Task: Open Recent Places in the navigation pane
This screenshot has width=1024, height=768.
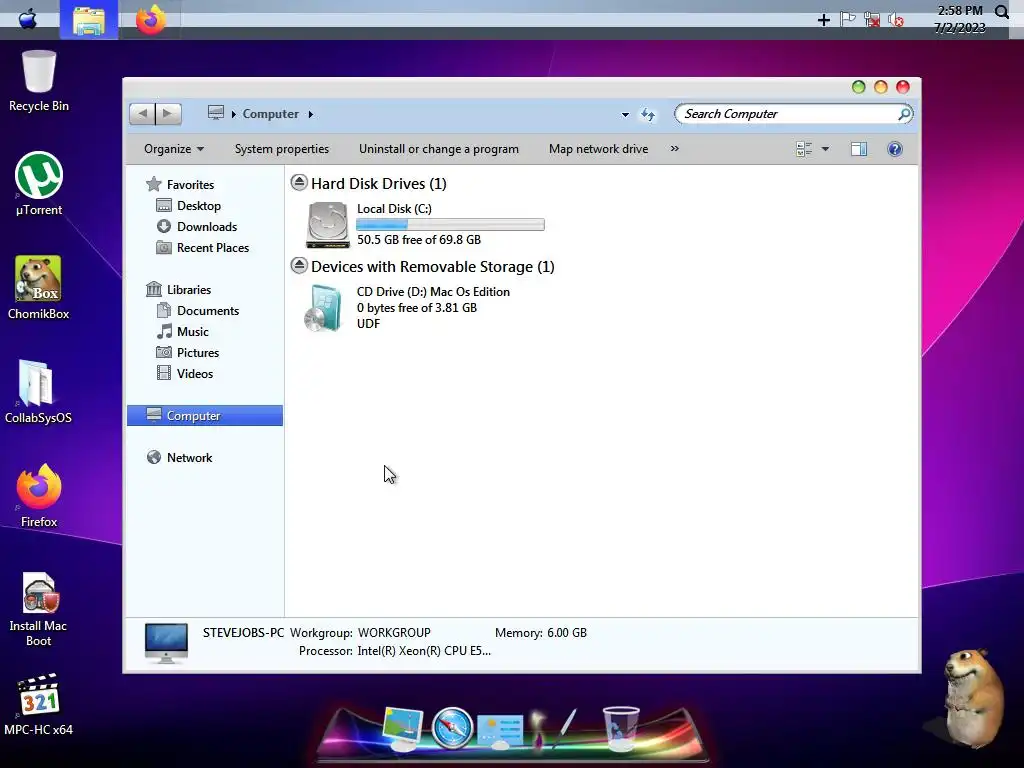Action: click(x=213, y=248)
